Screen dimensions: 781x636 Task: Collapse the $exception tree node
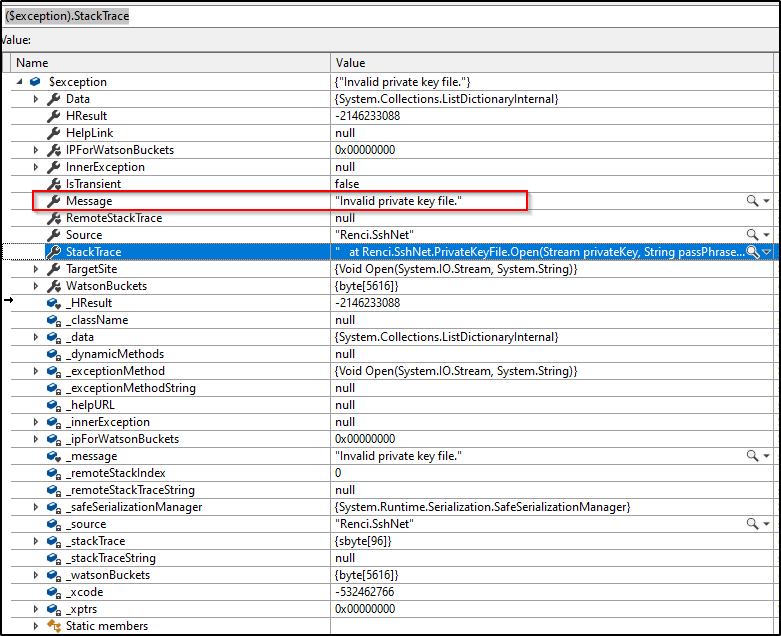tap(19, 82)
